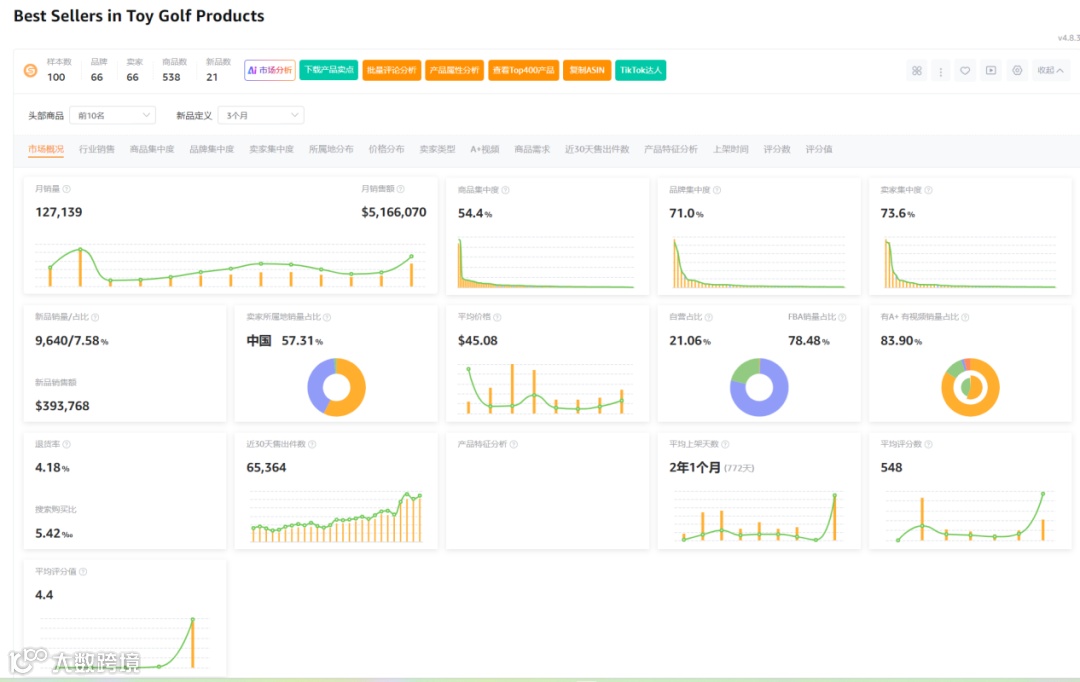The width and height of the screenshot is (1080, 682).
Task: Click the 自营占比 FBA donut chart
Action: [x=759, y=387]
